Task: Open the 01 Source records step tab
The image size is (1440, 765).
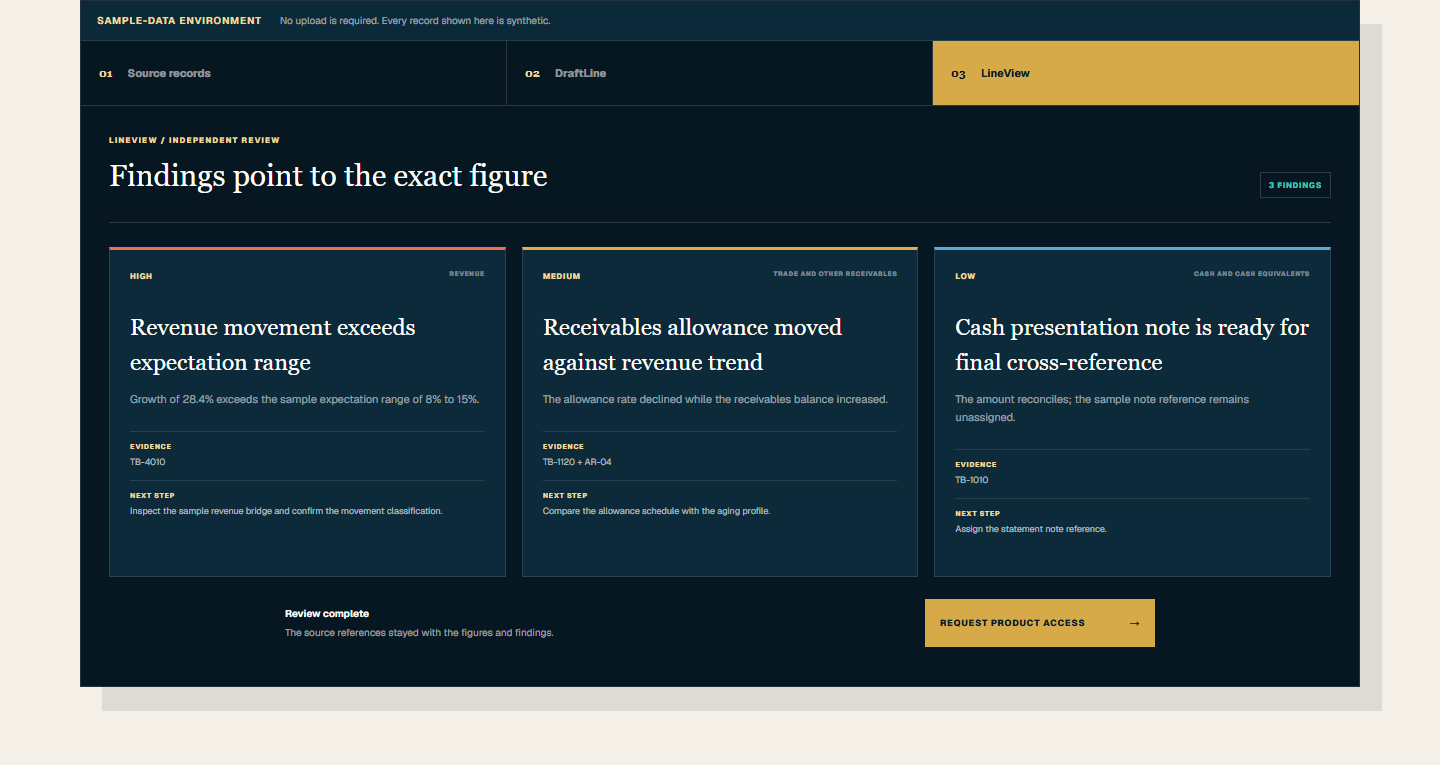Action: pyautogui.click(x=293, y=73)
